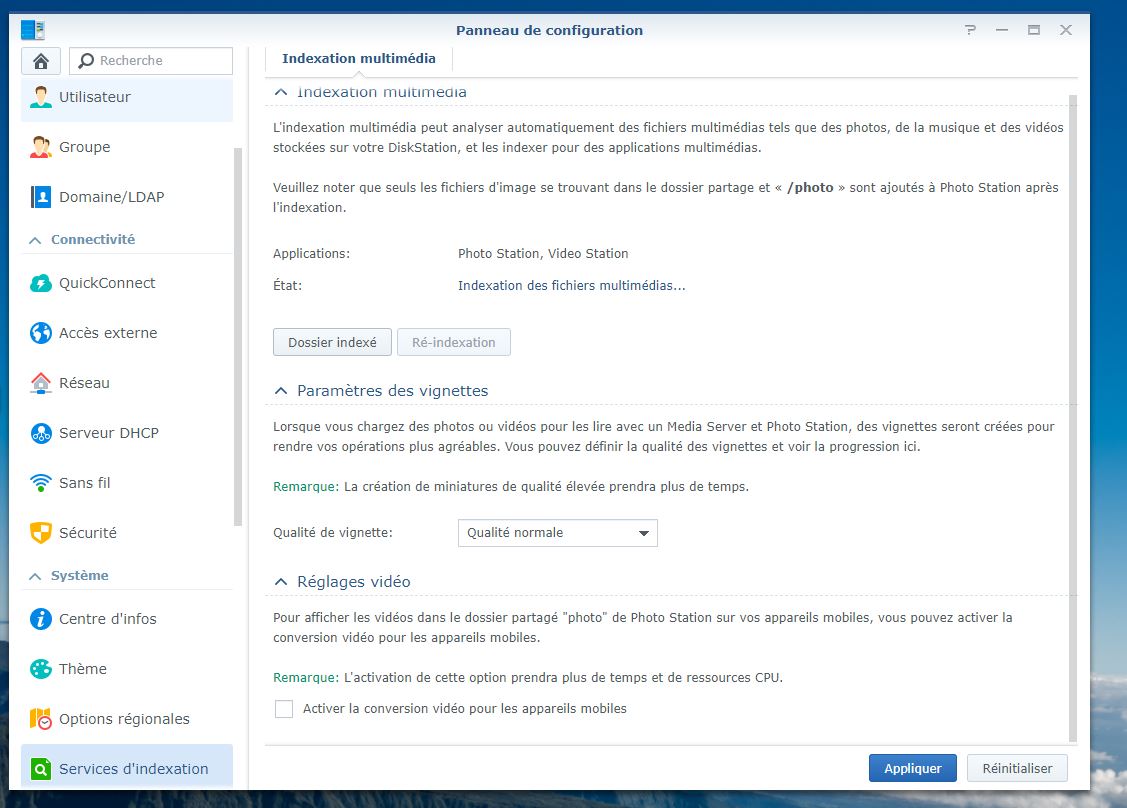Viewport: 1127px width, 808px height.
Task: Click the Recherche search field
Action: 151,61
